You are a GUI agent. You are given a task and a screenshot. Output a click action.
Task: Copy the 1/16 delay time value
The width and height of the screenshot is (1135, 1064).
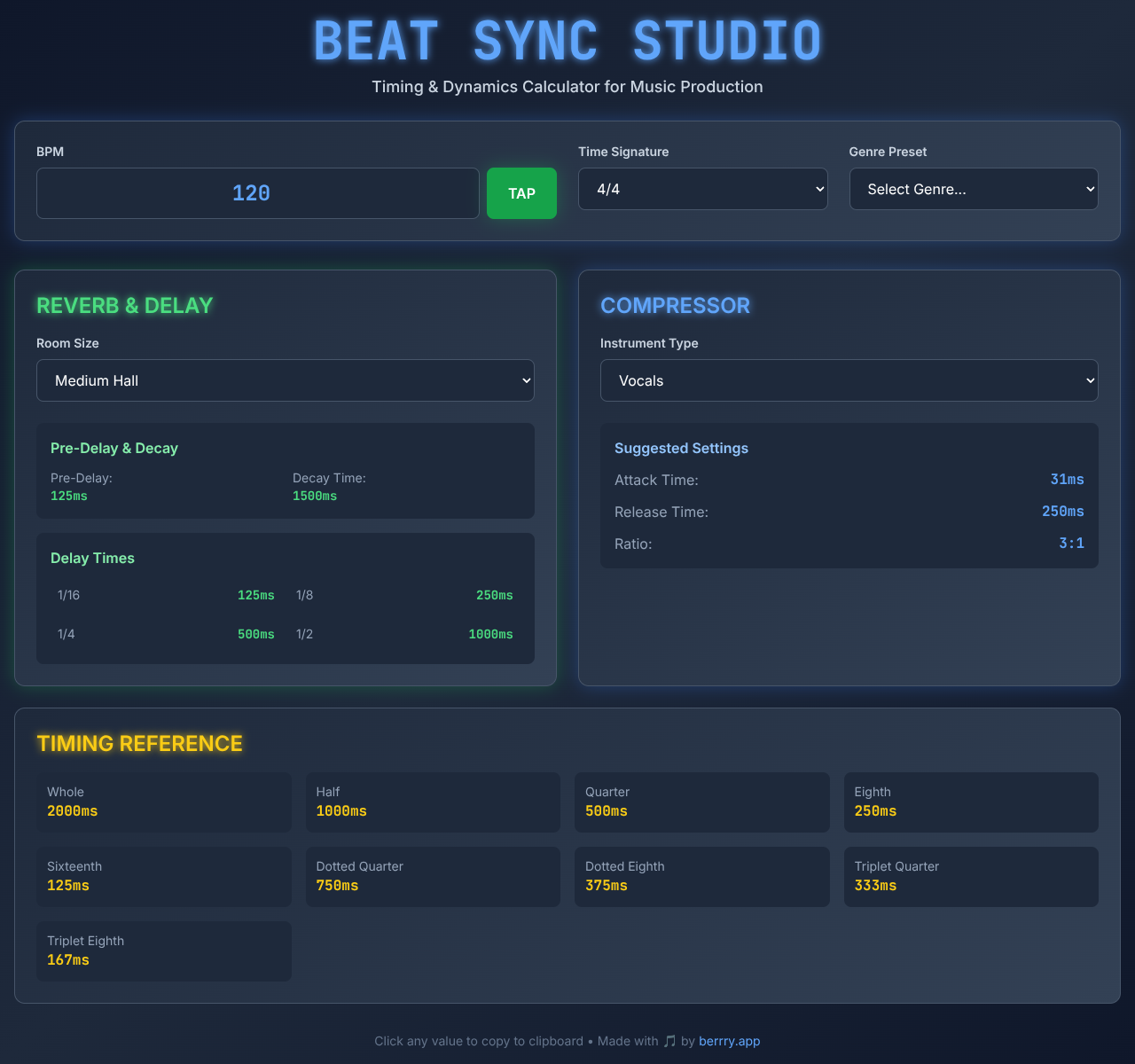(x=255, y=595)
